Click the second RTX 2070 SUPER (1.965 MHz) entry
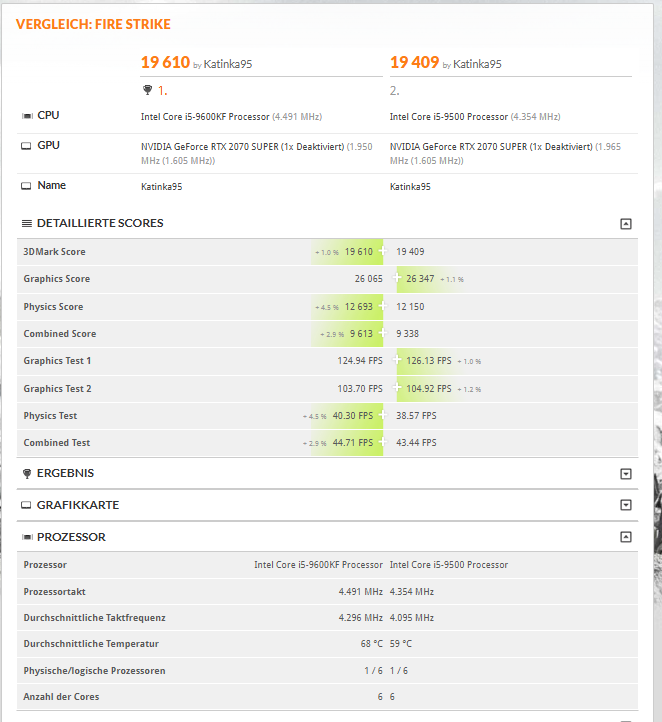The width and height of the screenshot is (662, 722). pos(505,153)
